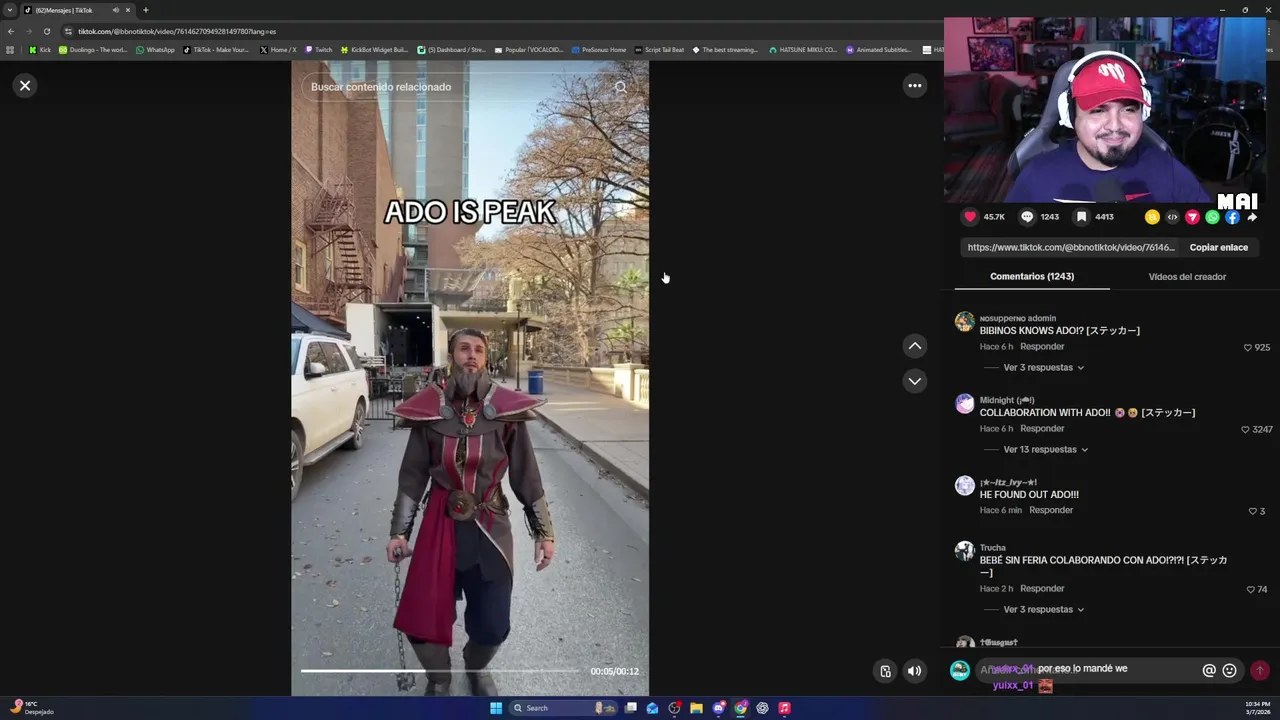Switch to Videos del creador tab
The height and width of the screenshot is (720, 1280).
tap(1187, 277)
